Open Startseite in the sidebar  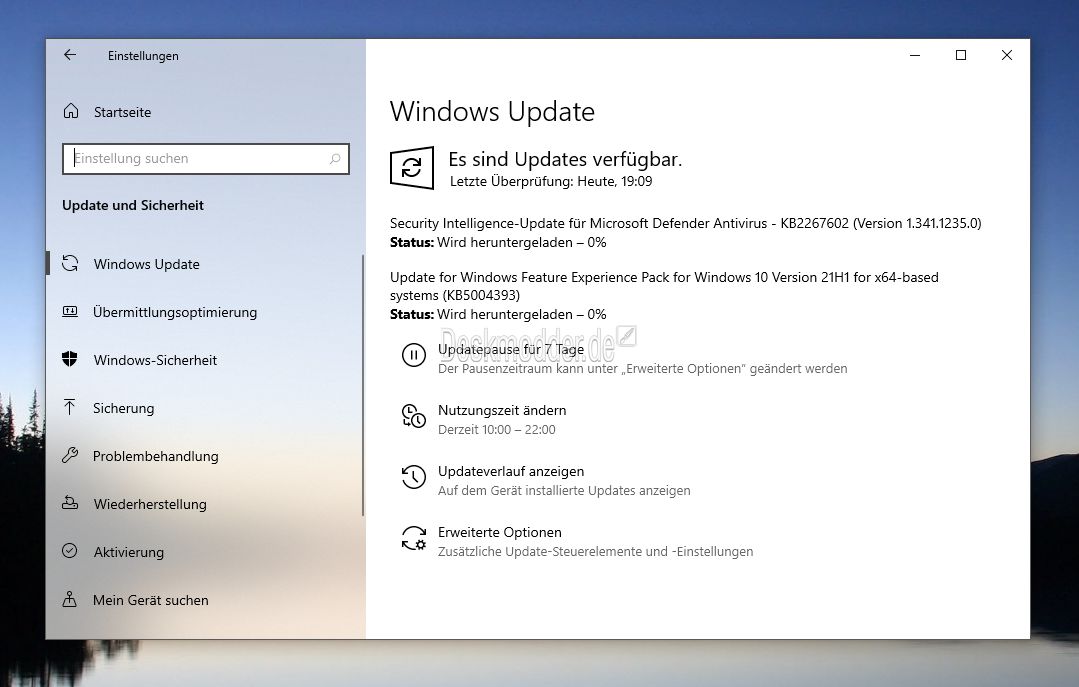click(x=122, y=112)
